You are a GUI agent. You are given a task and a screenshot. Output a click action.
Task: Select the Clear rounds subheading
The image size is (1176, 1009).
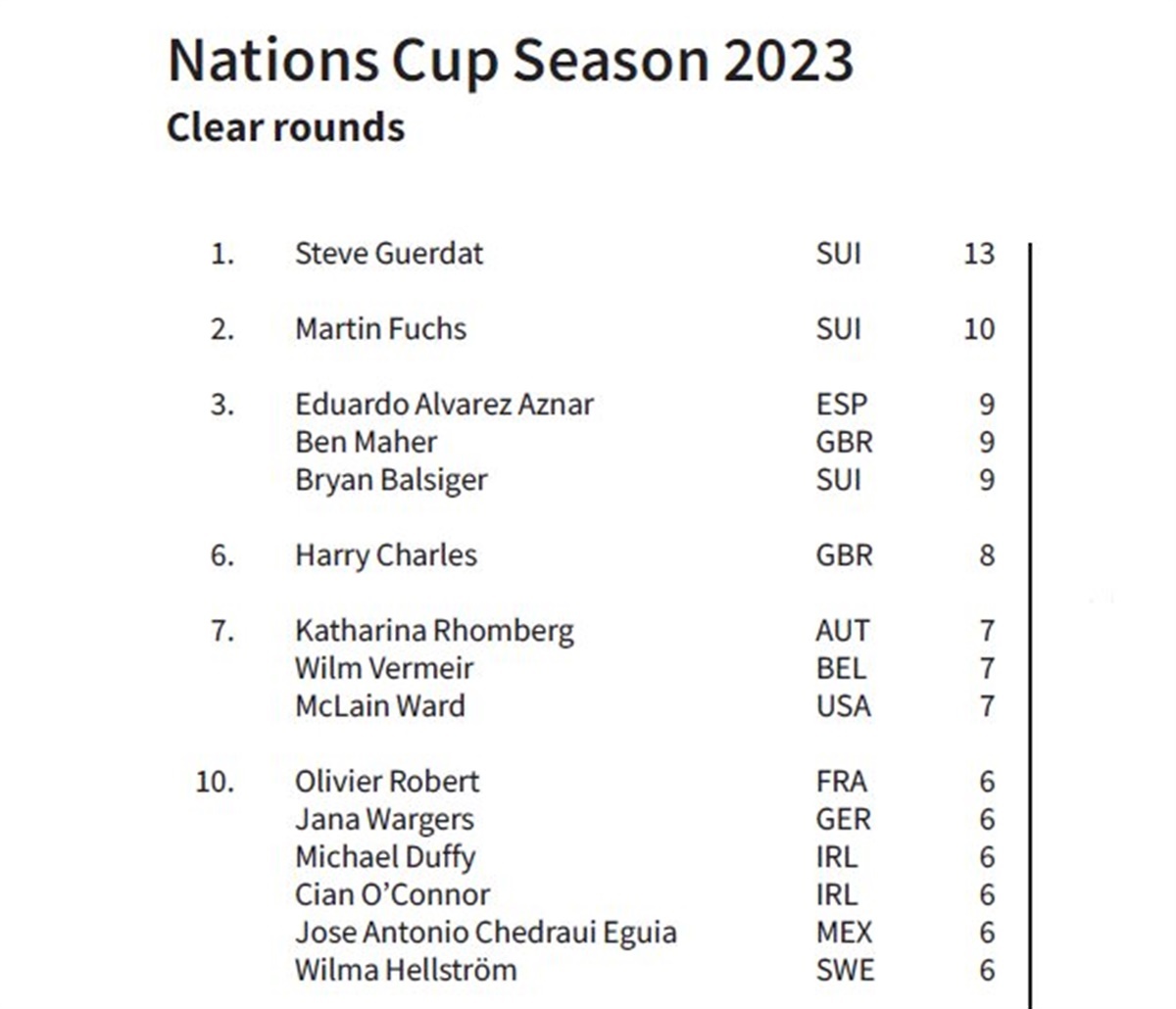coord(285,128)
